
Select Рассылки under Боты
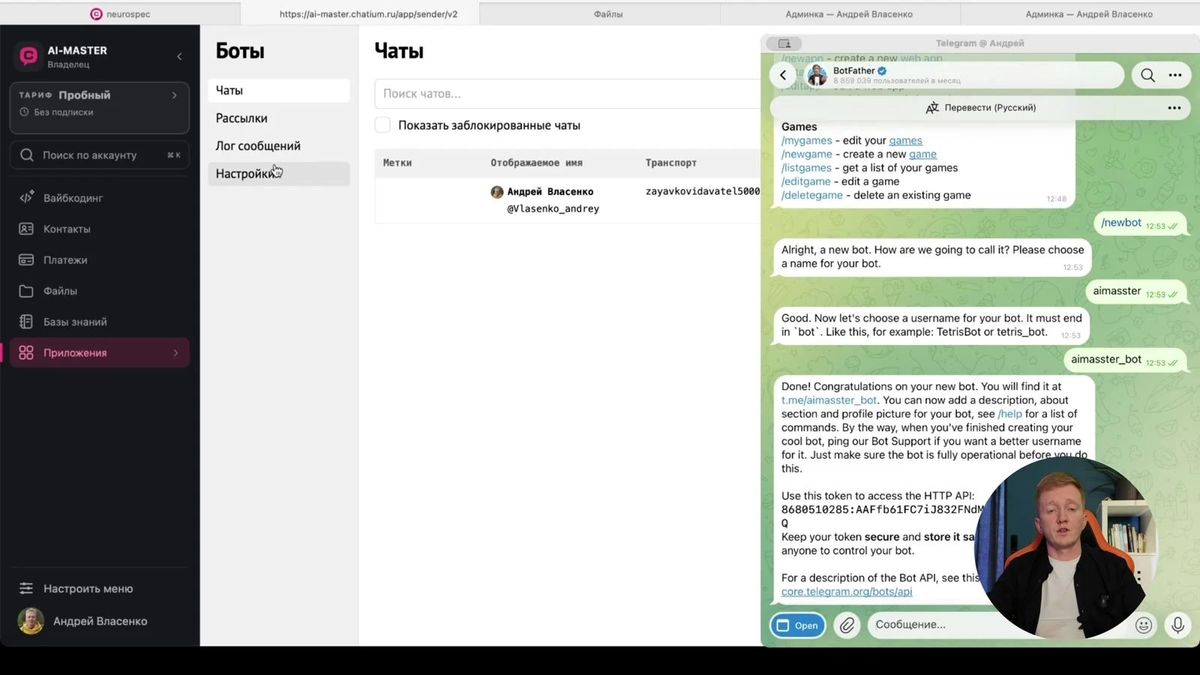pyautogui.click(x=279, y=118)
